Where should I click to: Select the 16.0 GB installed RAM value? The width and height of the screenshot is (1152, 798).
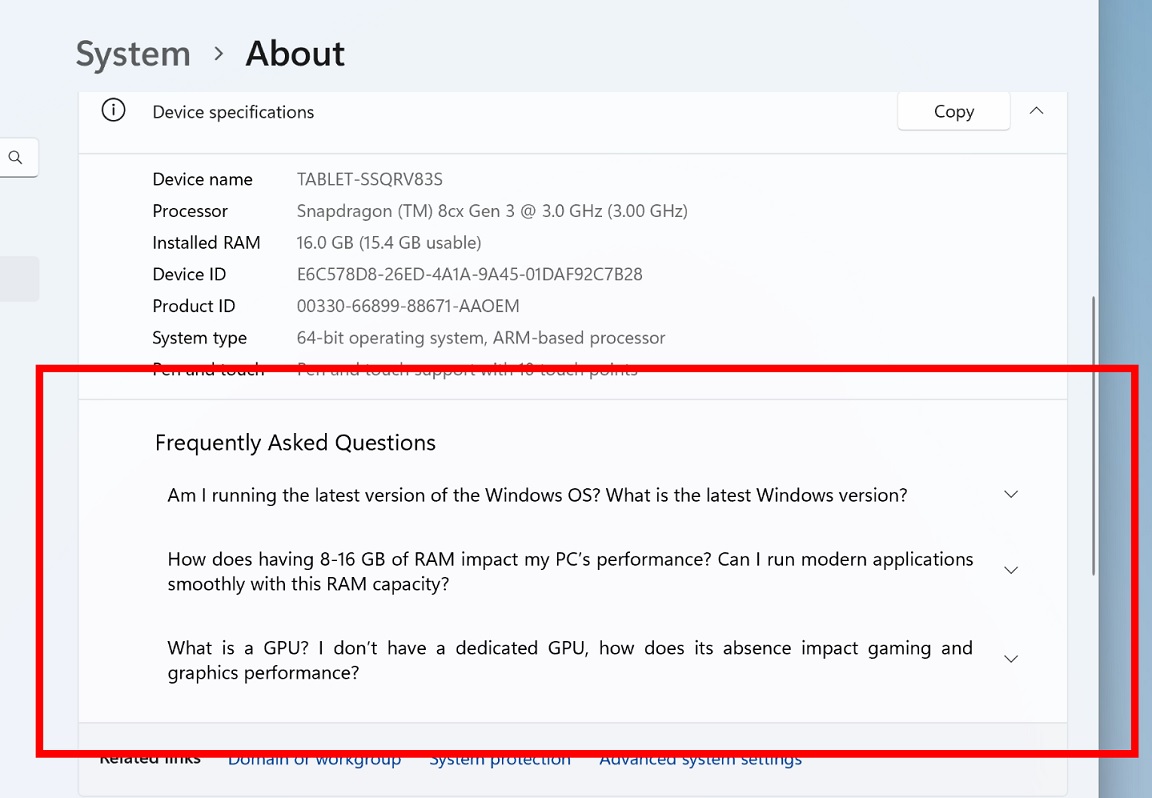(389, 242)
